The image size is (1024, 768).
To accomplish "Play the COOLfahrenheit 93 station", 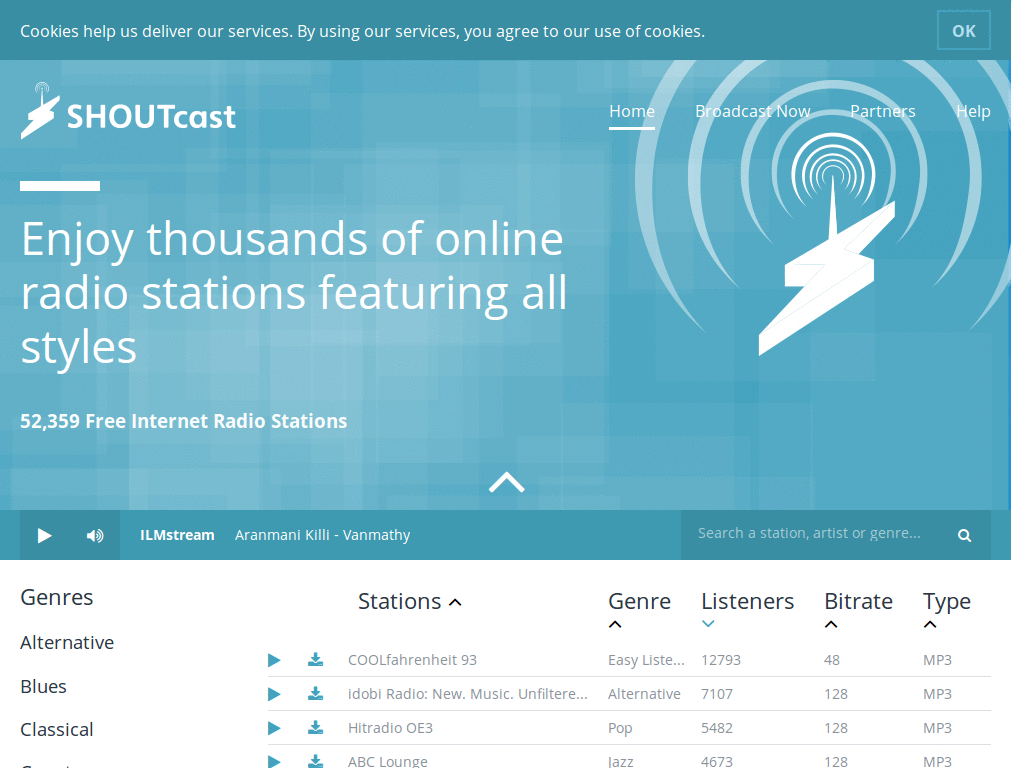I will (274, 659).
